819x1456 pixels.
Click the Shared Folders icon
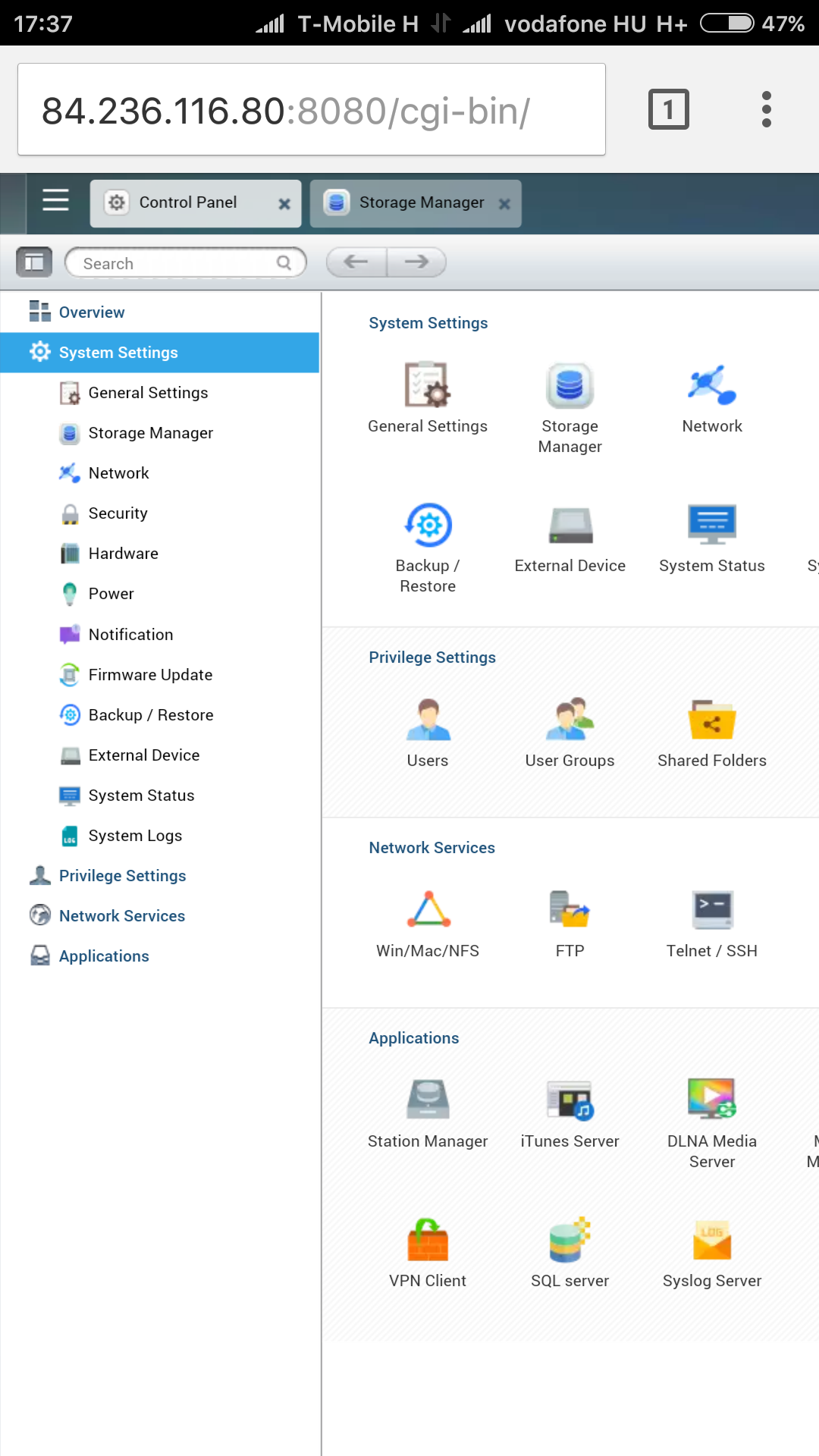point(711,720)
